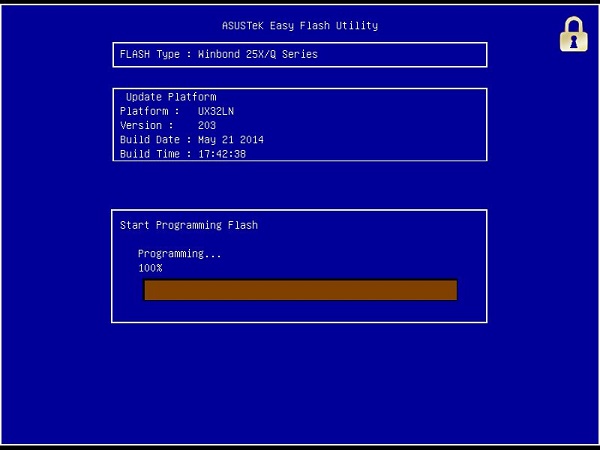Select the UX32LN platform name
600x450 pixels.
click(216, 111)
